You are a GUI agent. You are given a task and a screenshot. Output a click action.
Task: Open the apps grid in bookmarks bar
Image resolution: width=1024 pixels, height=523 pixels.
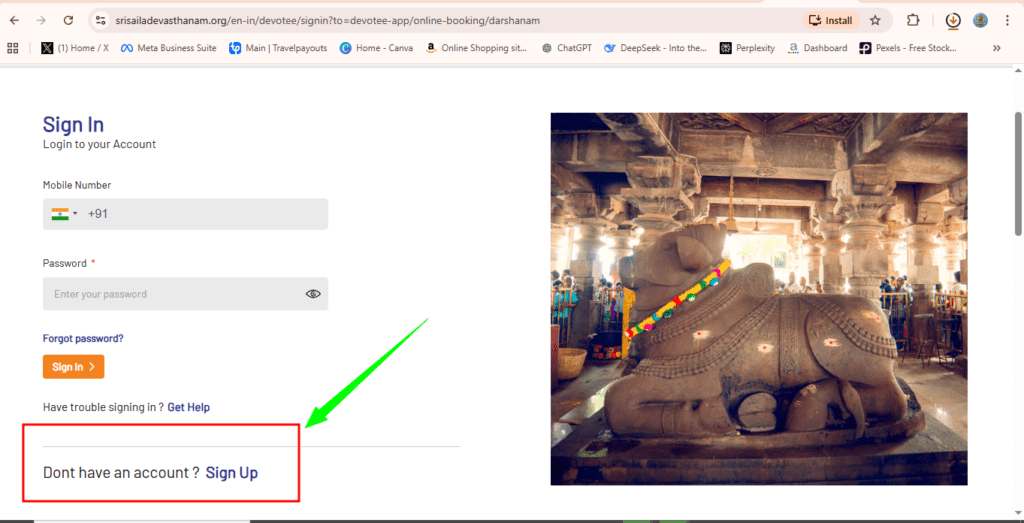13,48
